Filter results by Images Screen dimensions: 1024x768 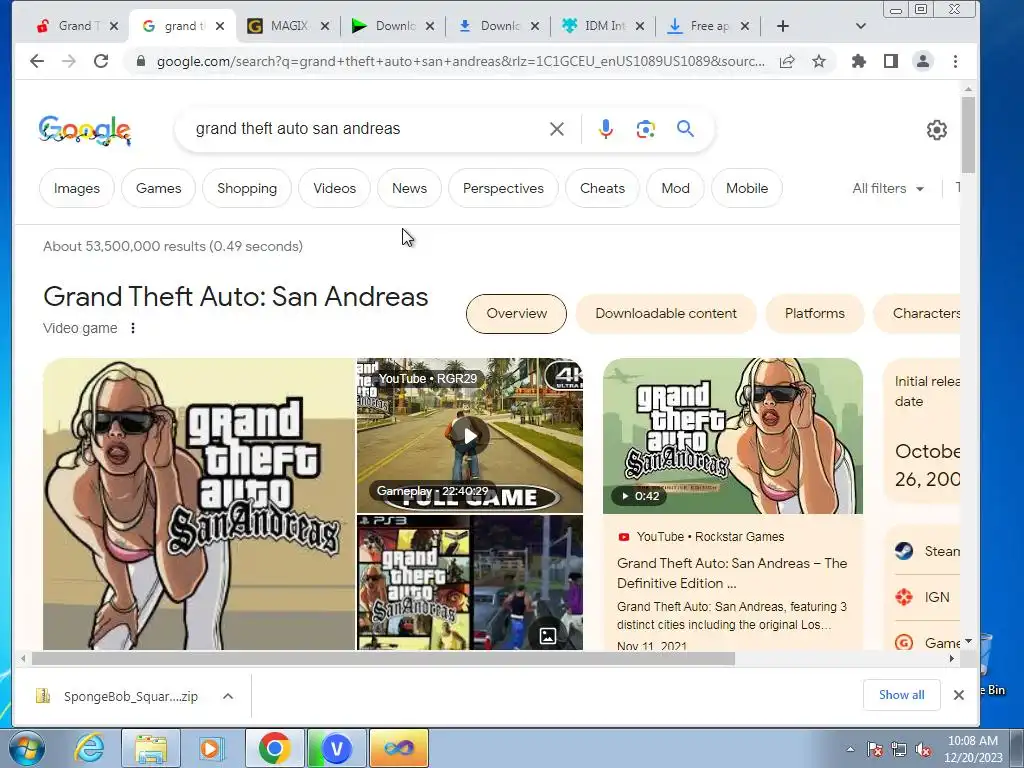(x=76, y=188)
